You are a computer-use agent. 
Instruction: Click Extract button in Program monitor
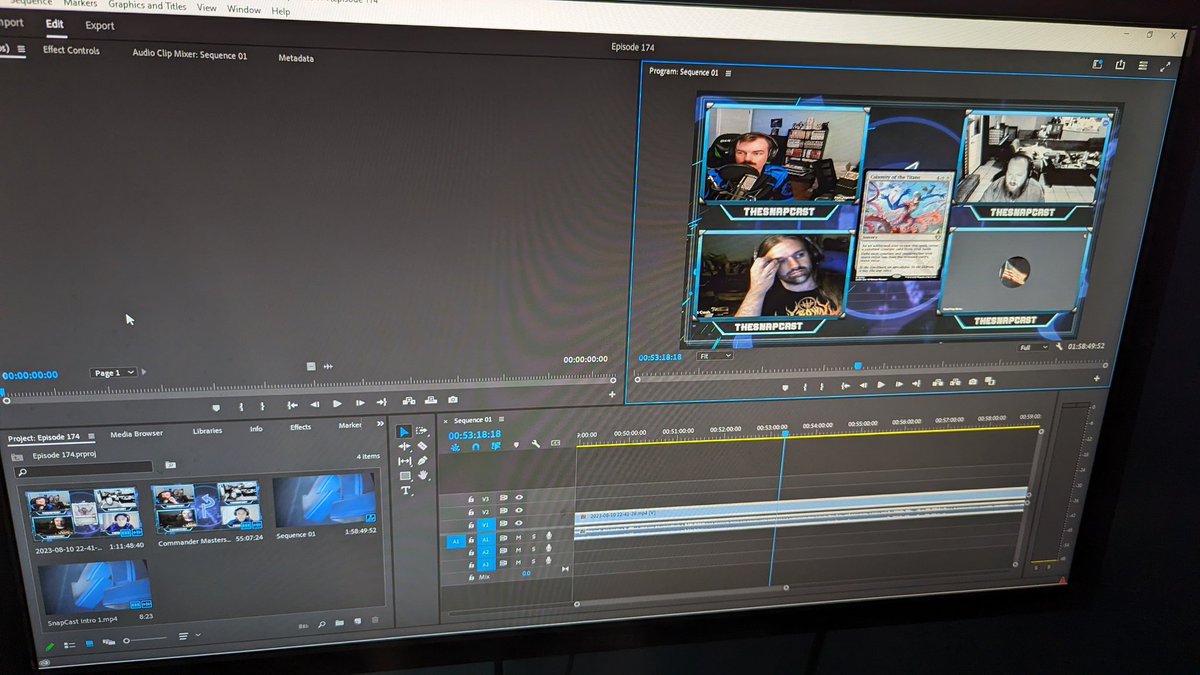pos(955,382)
